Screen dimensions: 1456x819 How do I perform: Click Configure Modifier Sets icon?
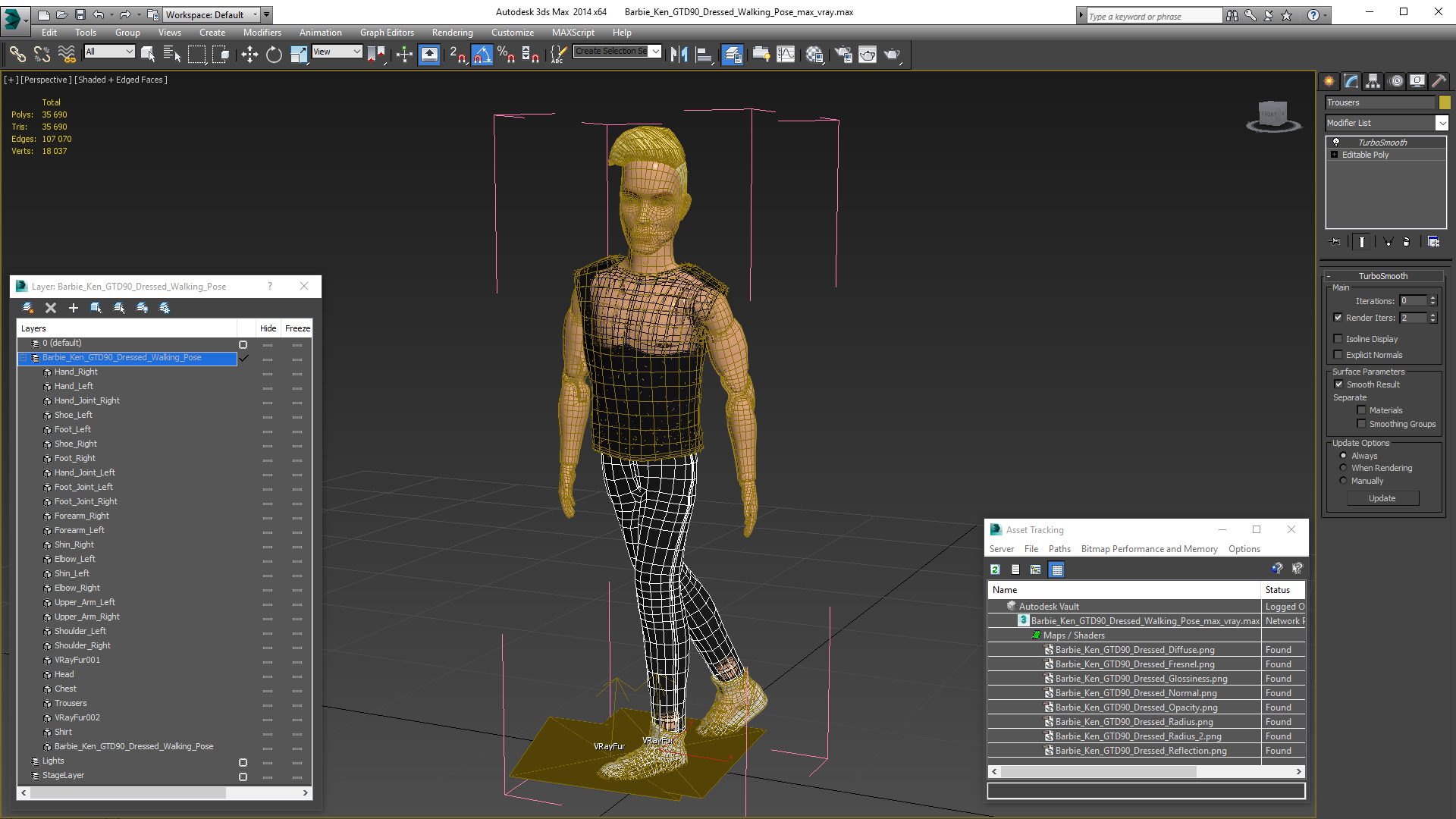pyautogui.click(x=1433, y=242)
